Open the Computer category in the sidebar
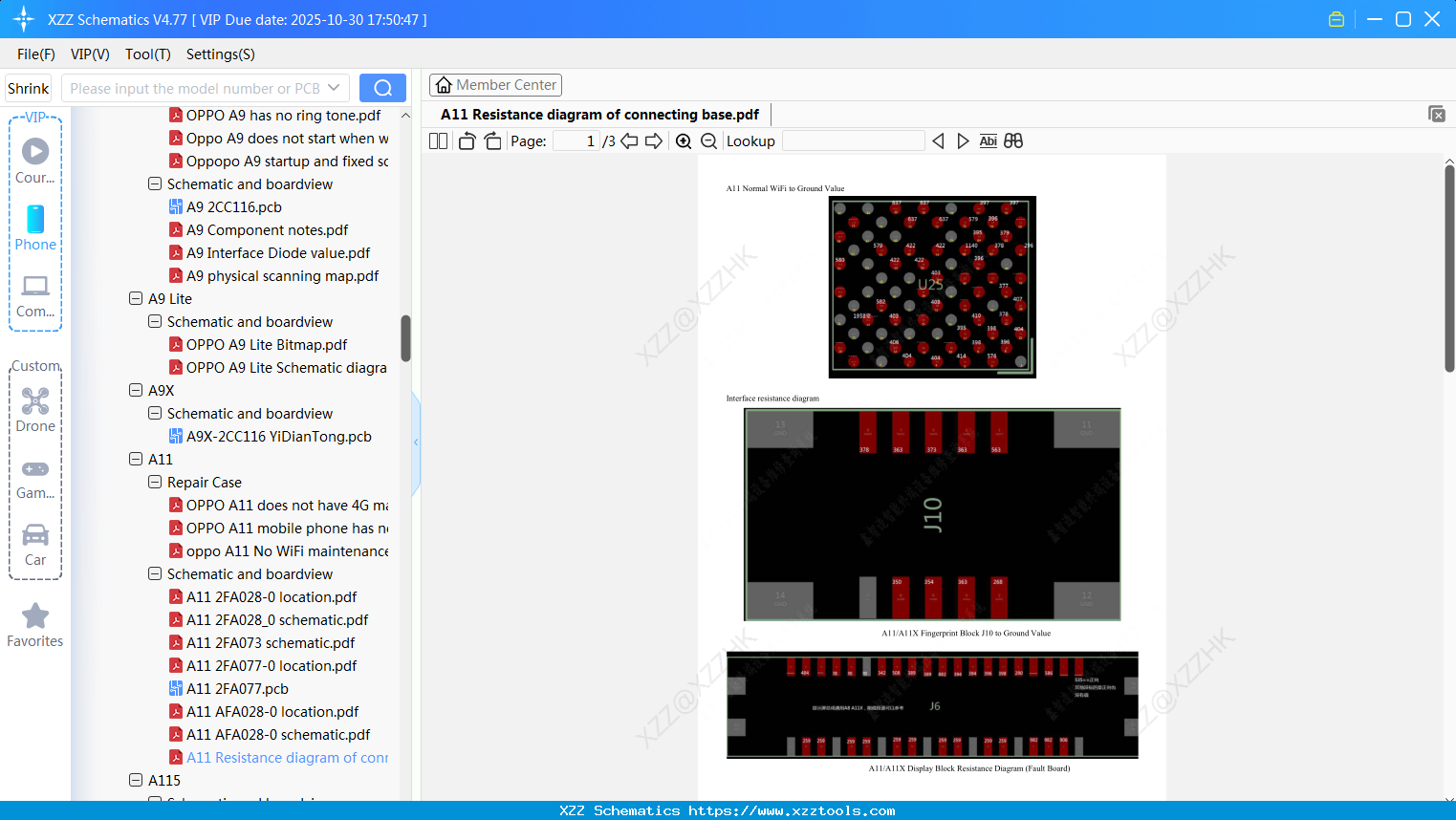 35,295
